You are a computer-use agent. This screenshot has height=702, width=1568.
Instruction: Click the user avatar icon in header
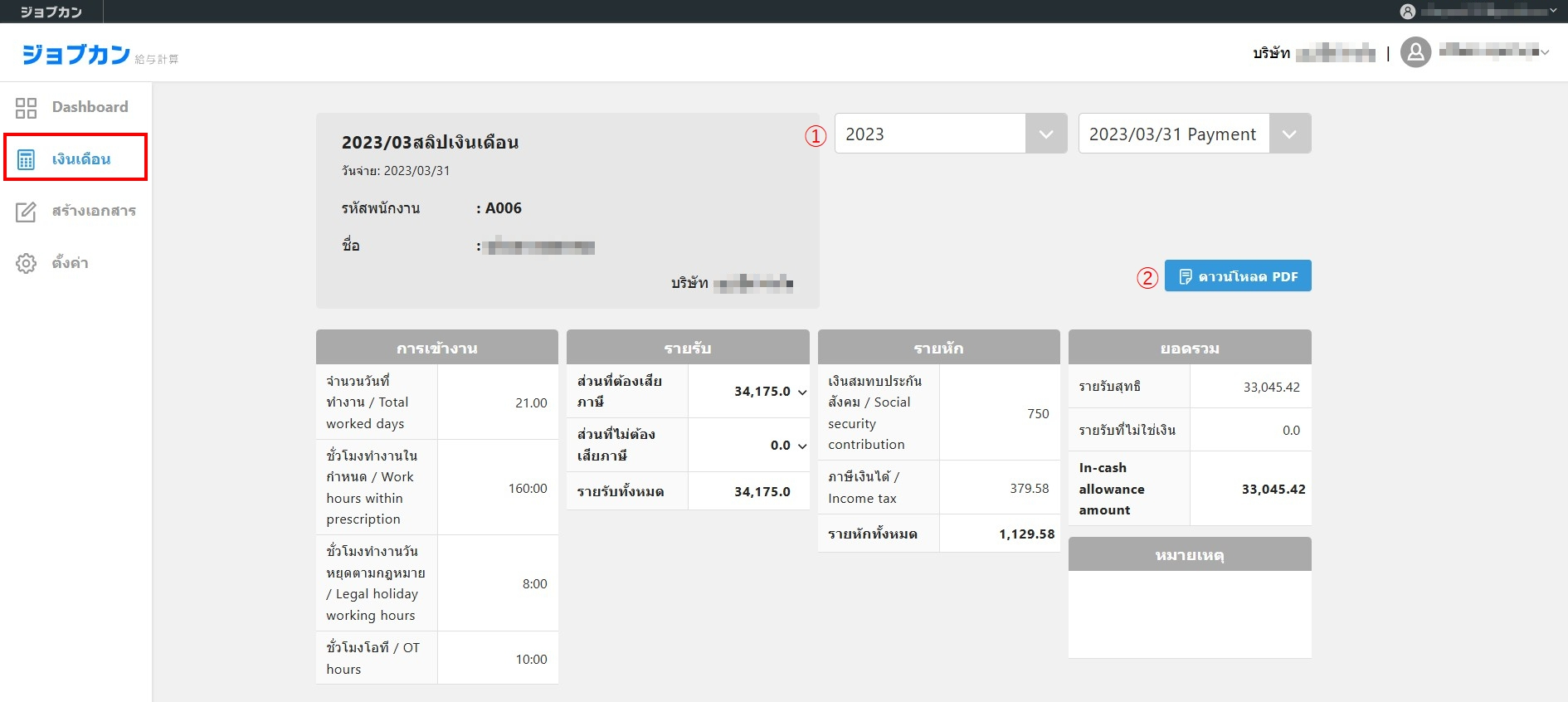coord(1415,52)
